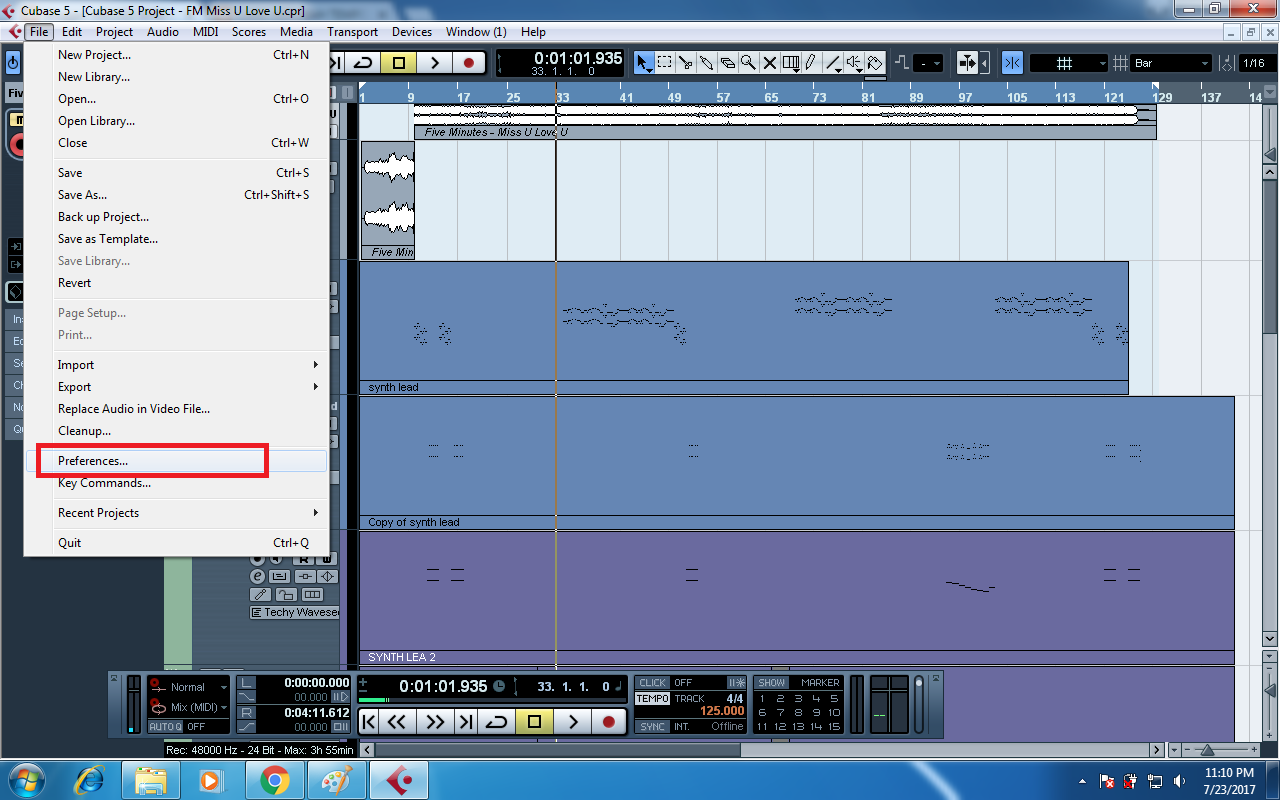
Task: Toggle TEMPO track button
Action: pos(653,698)
